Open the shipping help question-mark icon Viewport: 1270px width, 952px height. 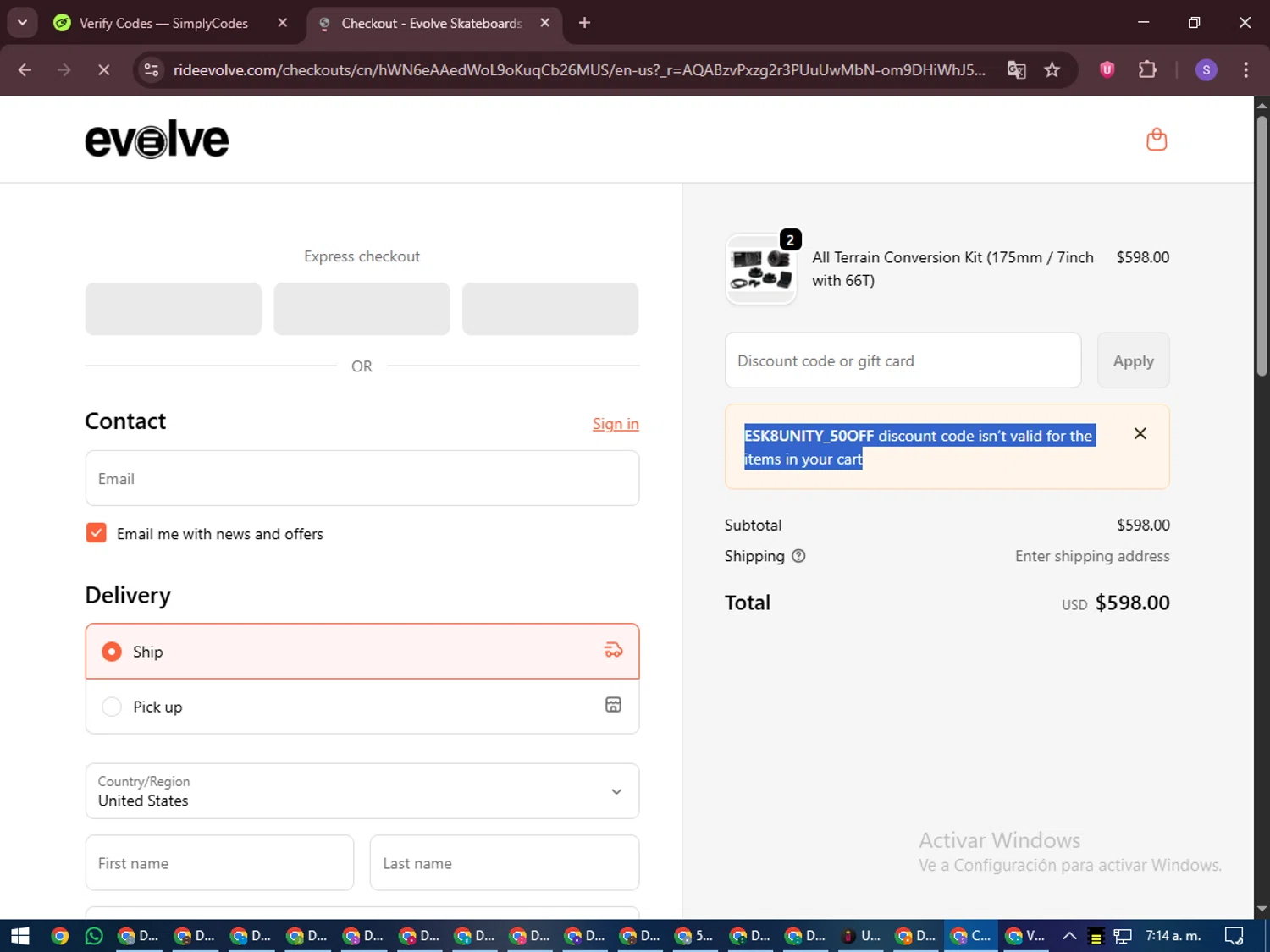click(798, 556)
